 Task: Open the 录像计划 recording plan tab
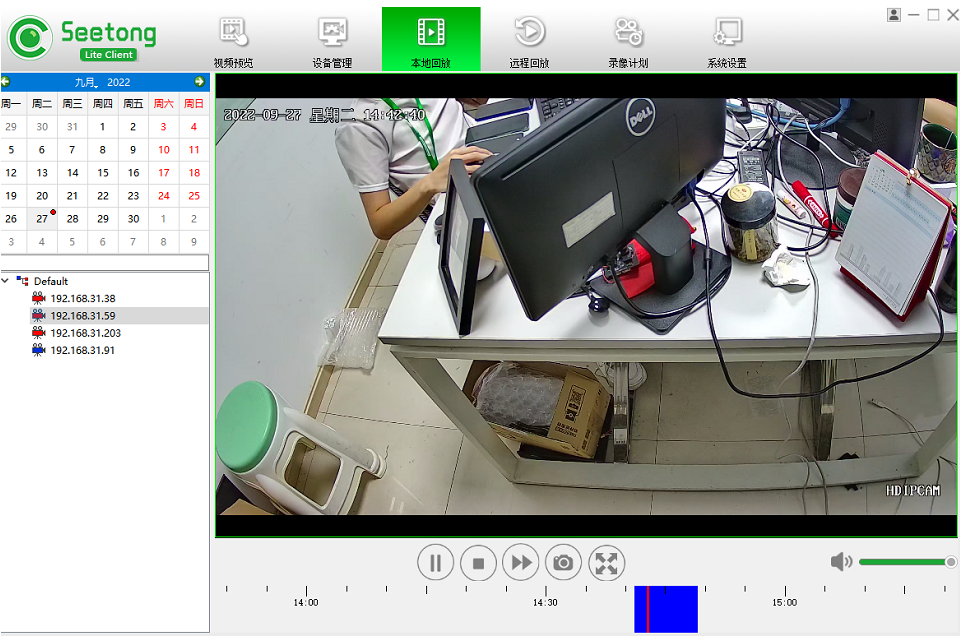[628, 40]
